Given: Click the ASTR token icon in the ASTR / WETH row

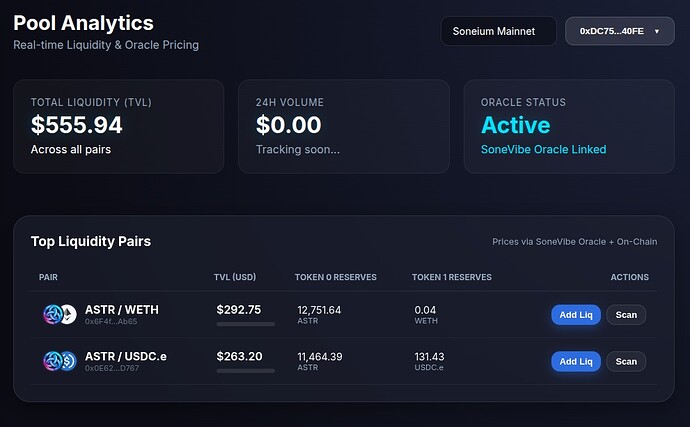Looking at the screenshot, I should point(51,315).
